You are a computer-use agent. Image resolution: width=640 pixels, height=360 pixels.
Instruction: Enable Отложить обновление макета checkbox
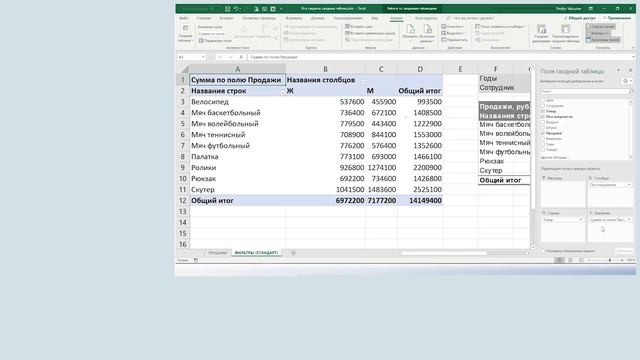tap(543, 251)
